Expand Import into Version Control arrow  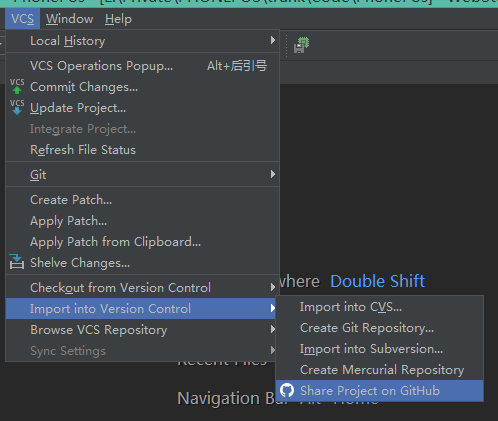click(273, 308)
